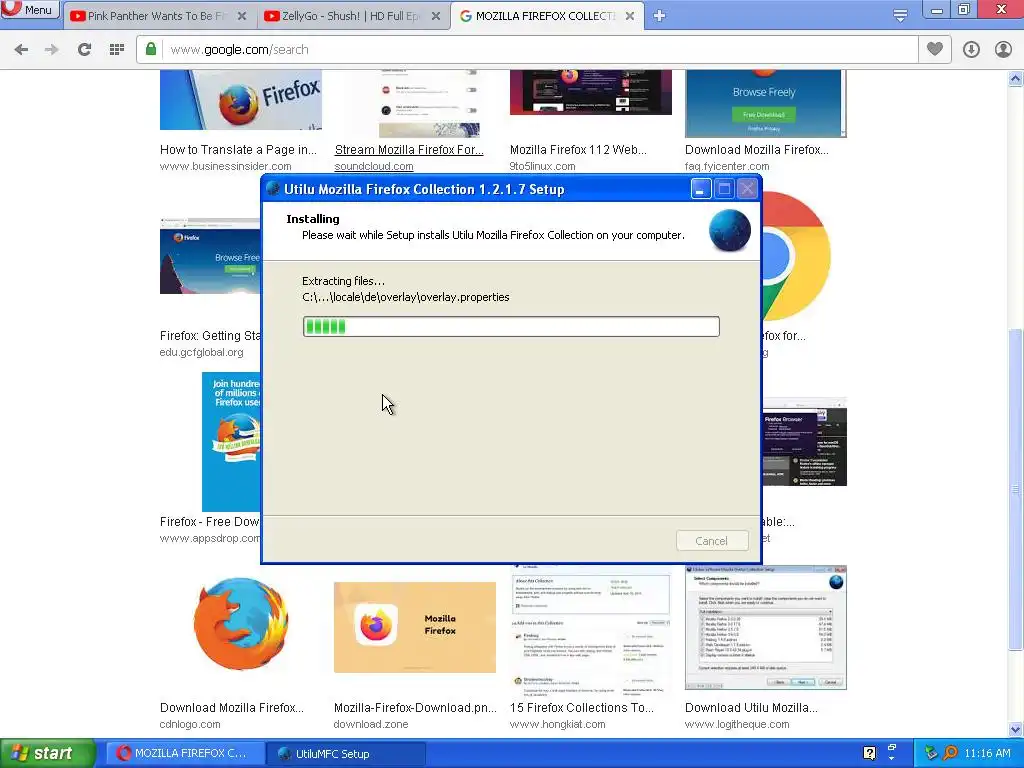Click the Join hundreds of millions appsdrop thumbnail
The image size is (1024, 768).
(x=231, y=442)
